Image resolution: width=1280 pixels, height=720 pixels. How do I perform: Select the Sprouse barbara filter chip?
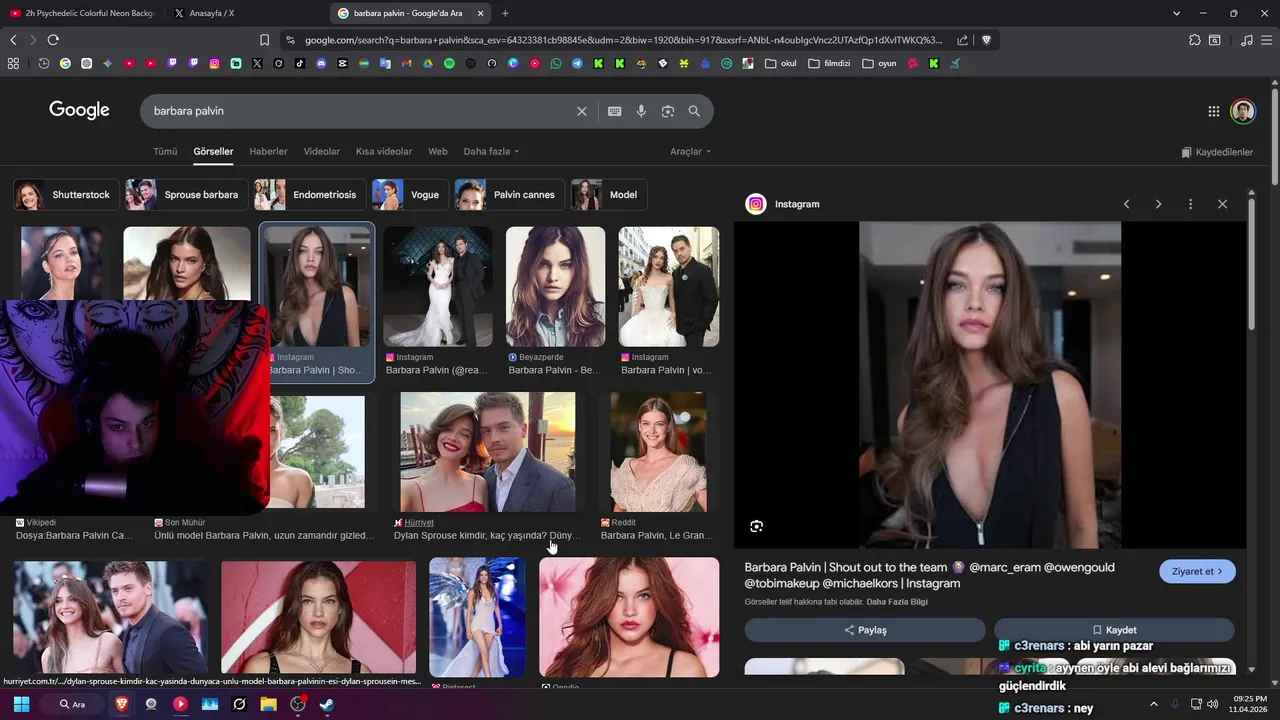tap(186, 195)
